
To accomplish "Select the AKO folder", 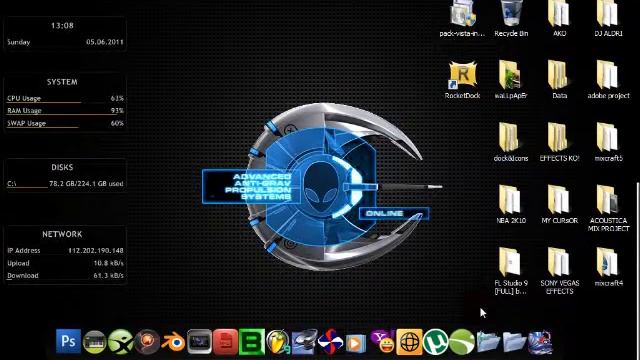I will coord(559,19).
